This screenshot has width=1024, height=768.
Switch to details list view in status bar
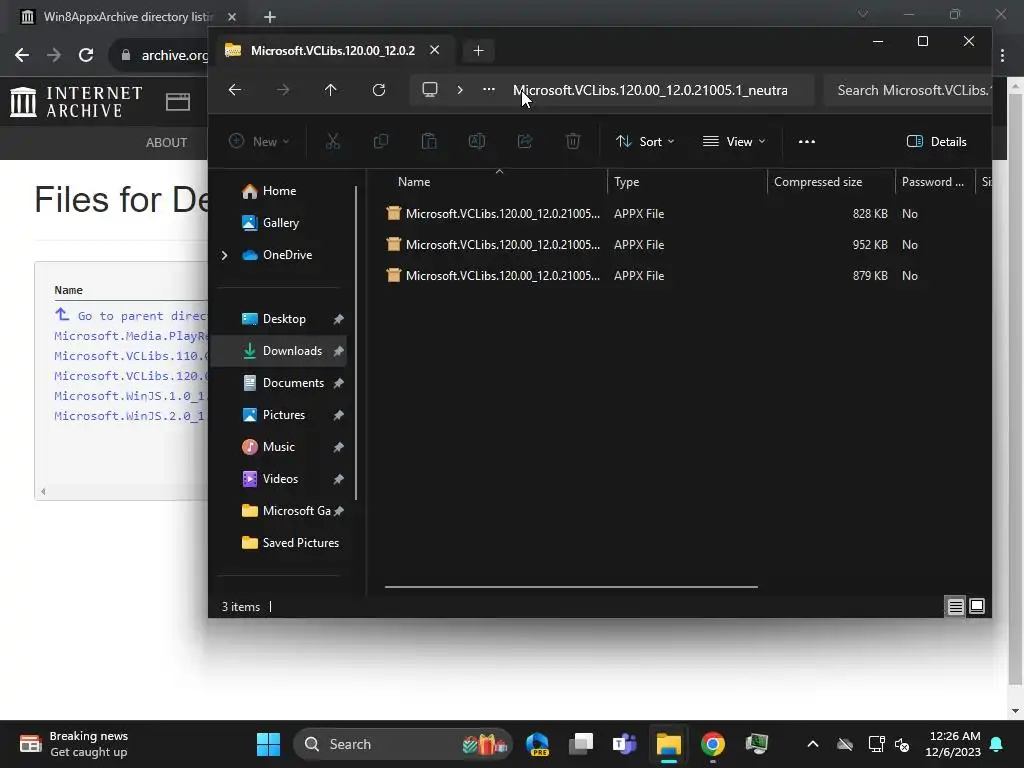[x=955, y=607]
